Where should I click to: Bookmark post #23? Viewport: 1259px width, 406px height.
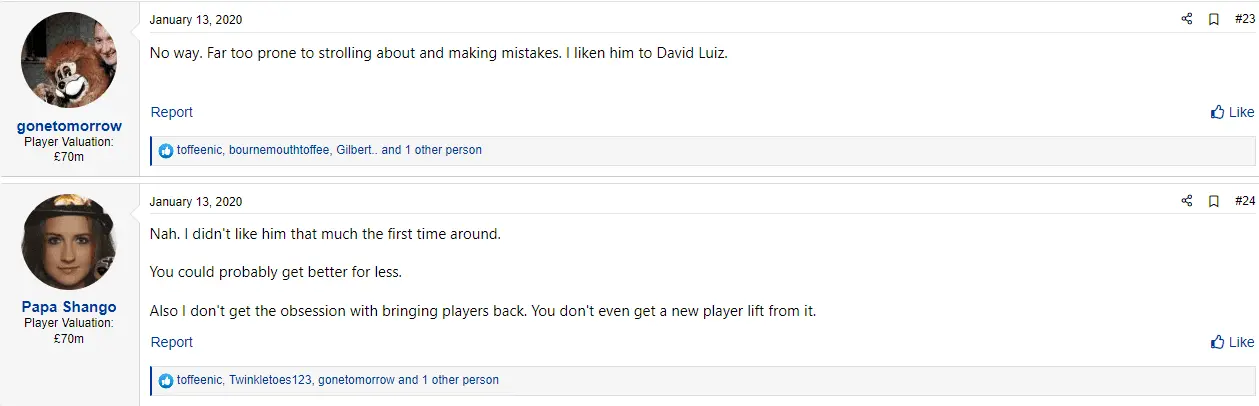(x=1214, y=19)
